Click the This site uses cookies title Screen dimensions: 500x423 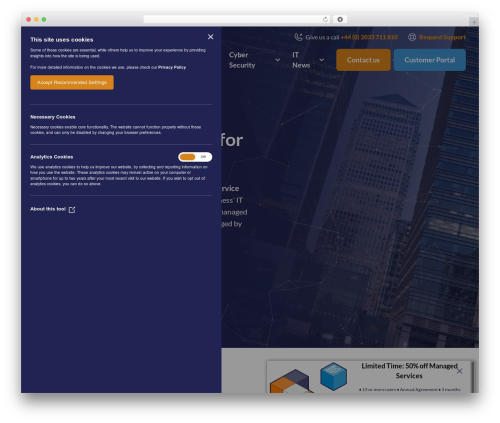coord(62,40)
